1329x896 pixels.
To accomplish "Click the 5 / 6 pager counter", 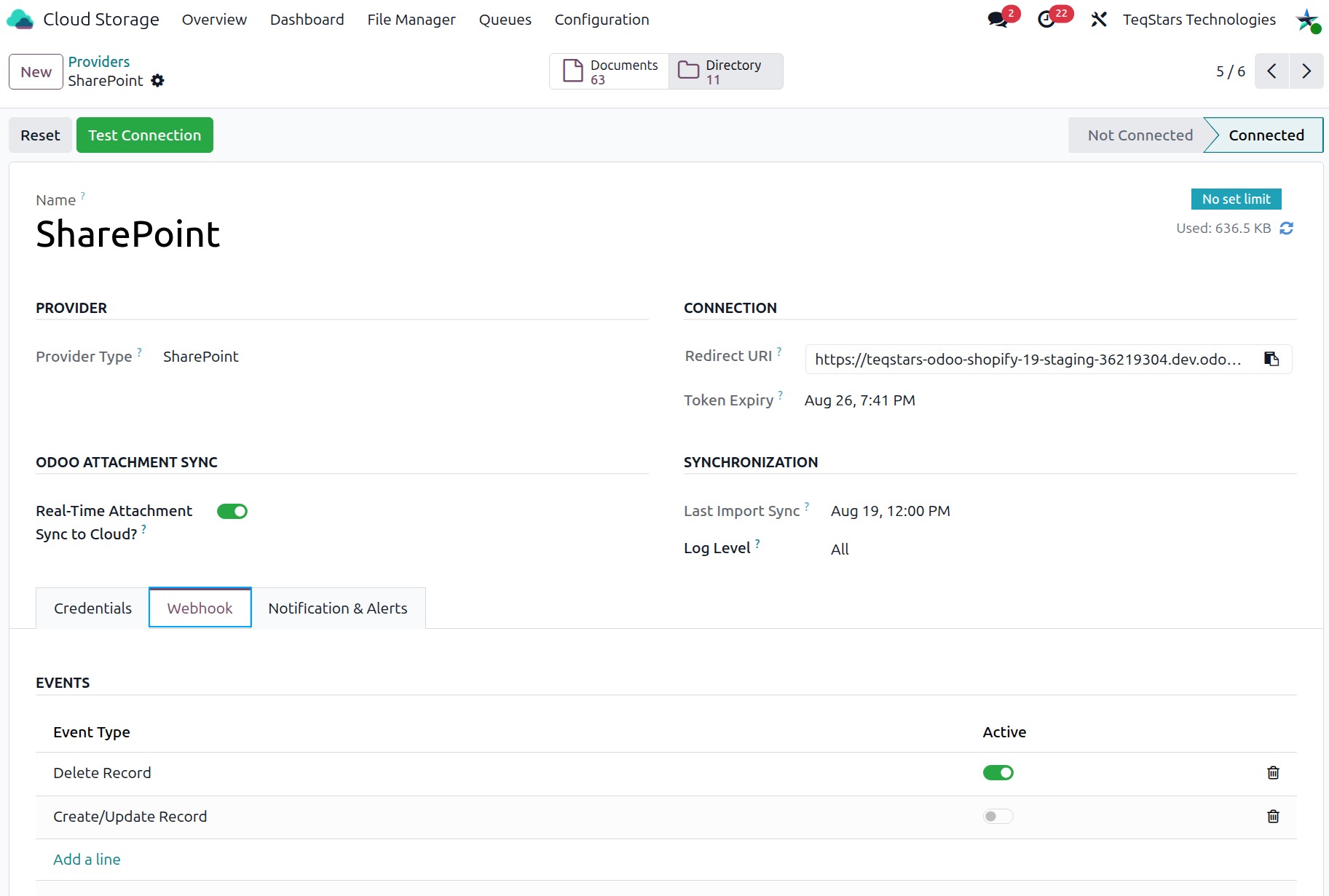I will coord(1231,71).
